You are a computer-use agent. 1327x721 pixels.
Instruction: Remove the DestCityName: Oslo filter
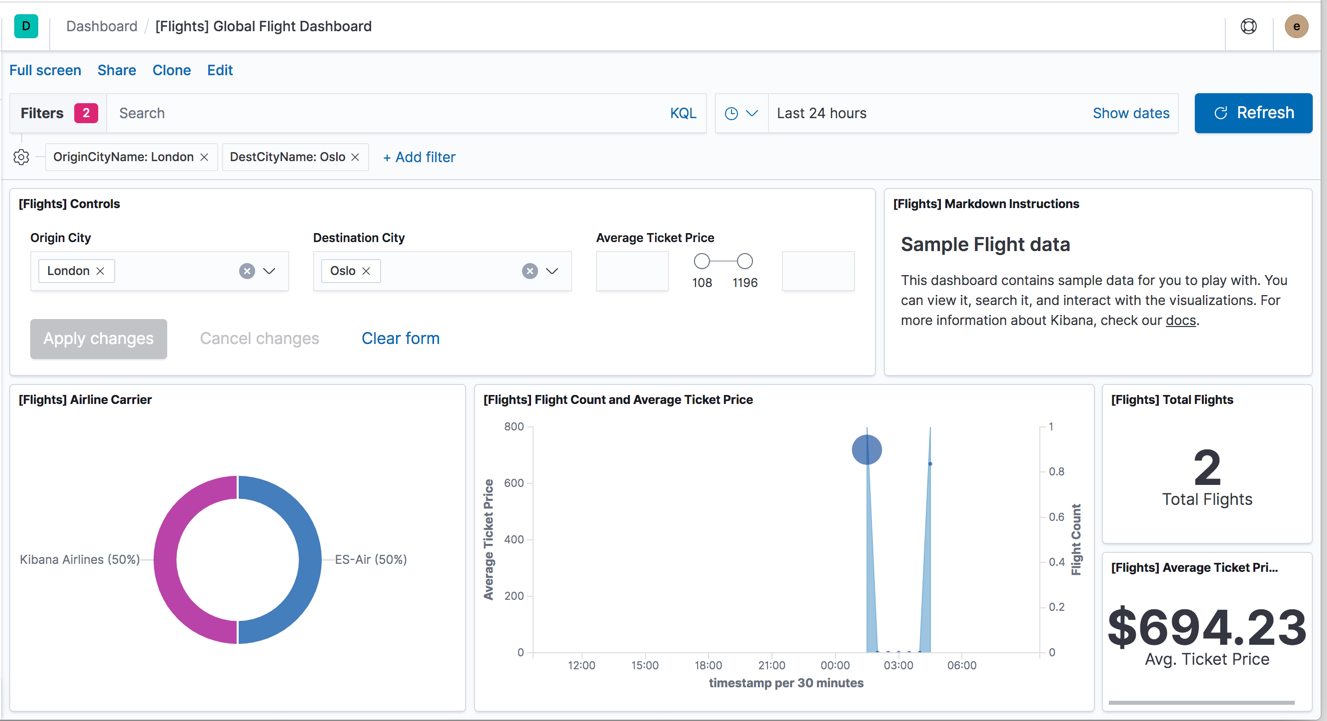coord(356,157)
